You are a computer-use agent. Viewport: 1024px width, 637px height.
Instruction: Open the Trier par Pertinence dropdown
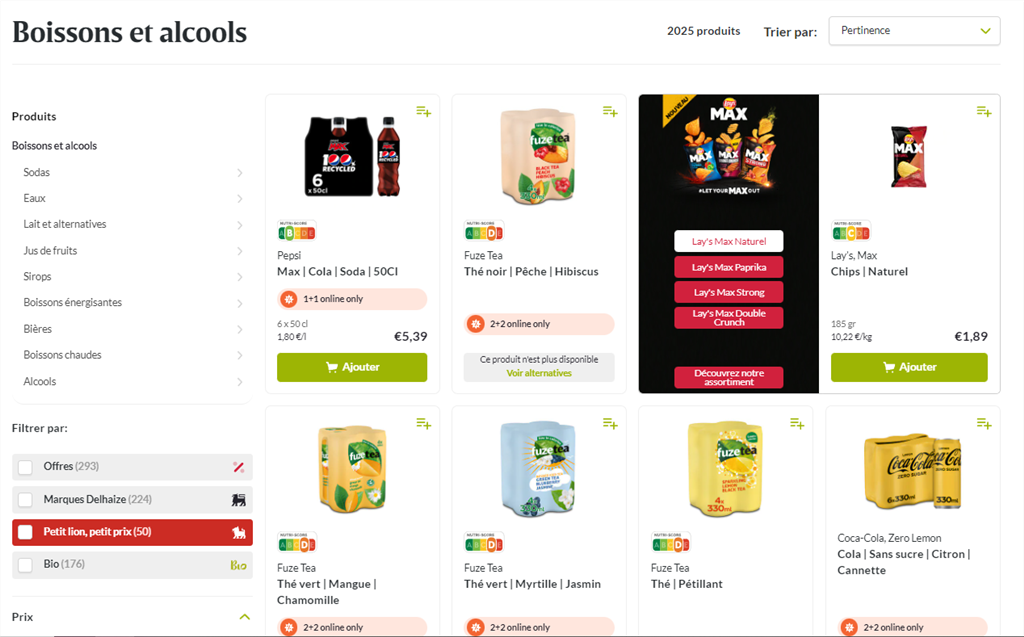(x=914, y=31)
